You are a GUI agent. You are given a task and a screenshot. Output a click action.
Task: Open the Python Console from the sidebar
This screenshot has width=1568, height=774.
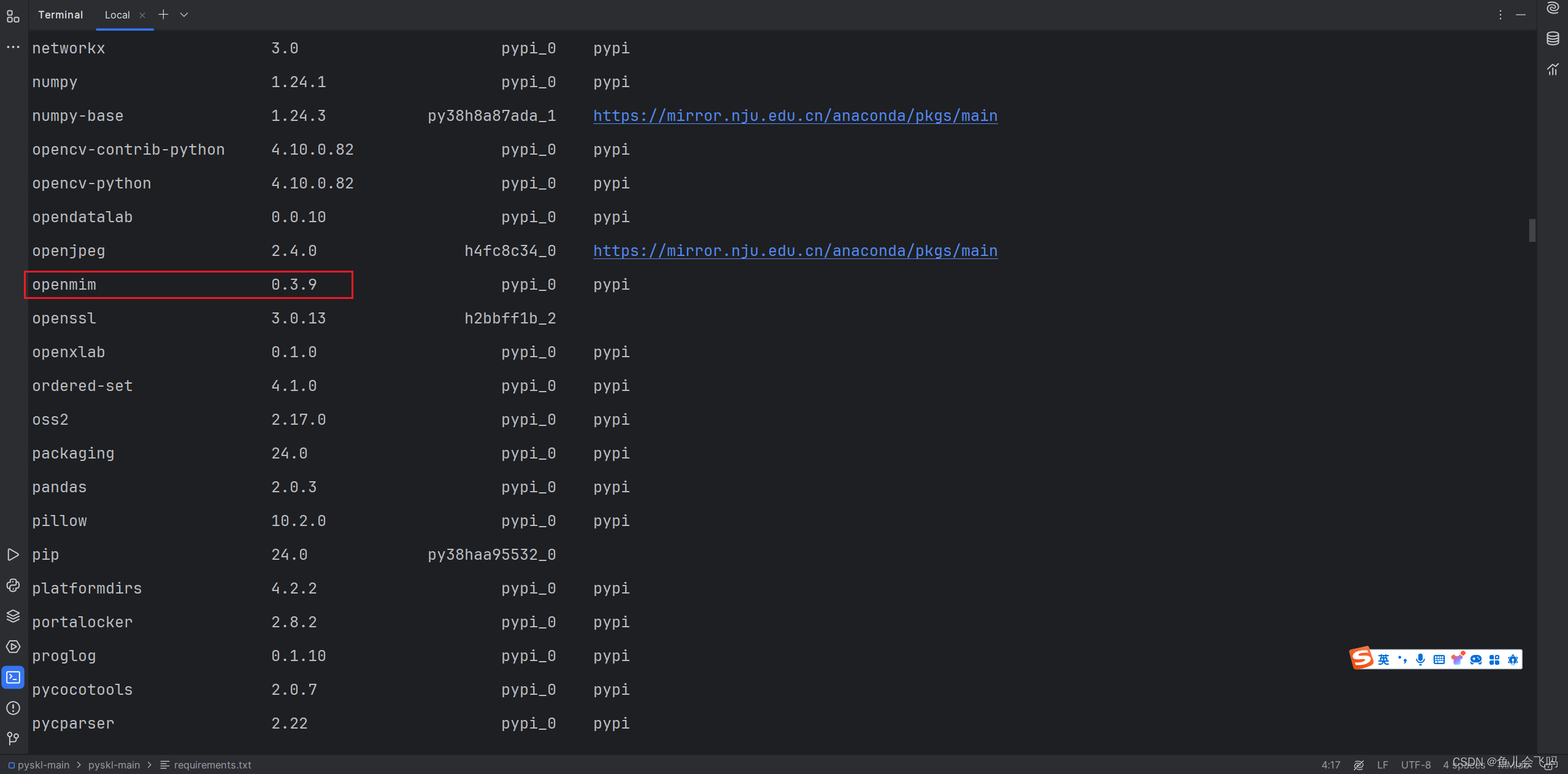tap(12, 586)
